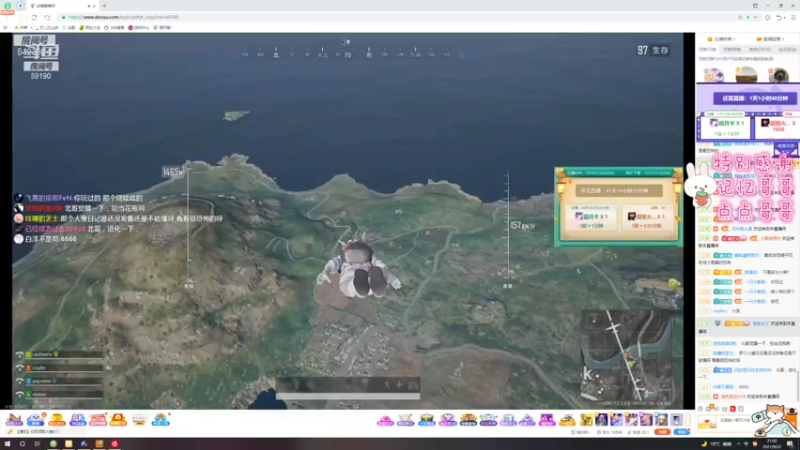The width and height of the screenshot is (800, 450).
Task: Click the purple countdown banner in sidebar
Action: coord(754,98)
